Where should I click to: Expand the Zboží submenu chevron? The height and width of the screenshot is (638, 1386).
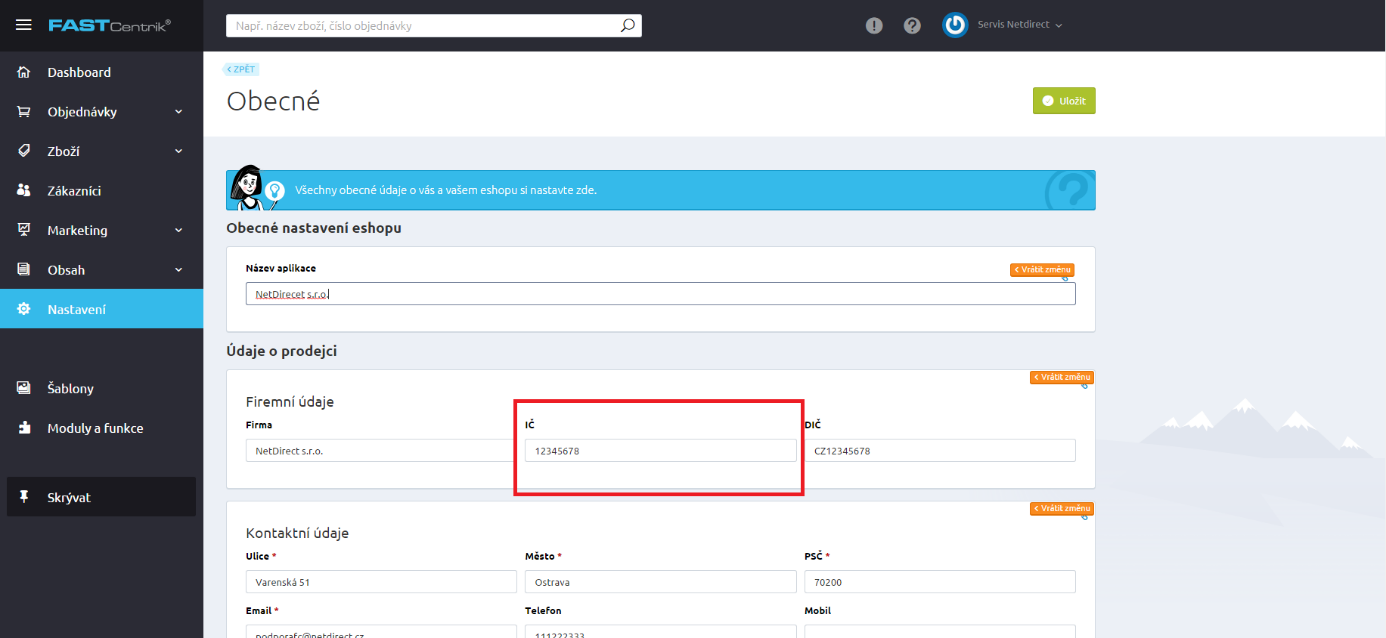[x=179, y=151]
